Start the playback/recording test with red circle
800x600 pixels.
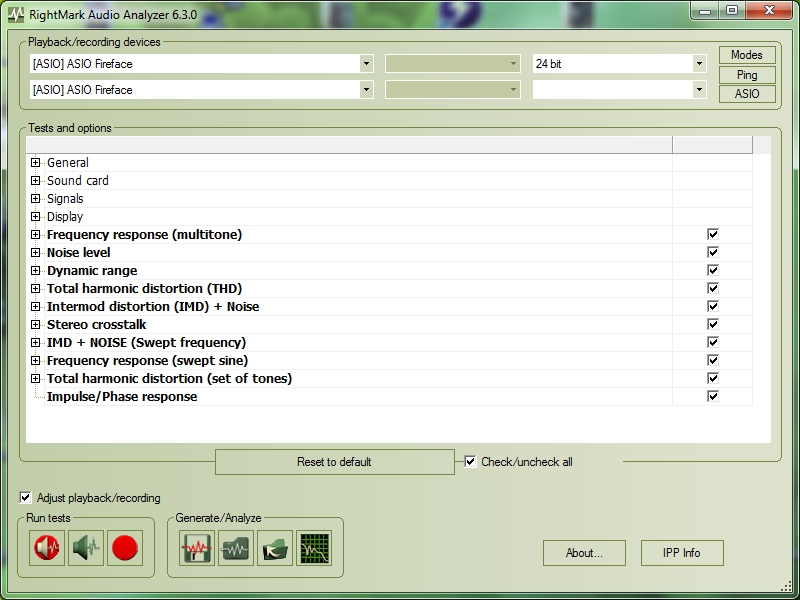pyautogui.click(x=124, y=548)
